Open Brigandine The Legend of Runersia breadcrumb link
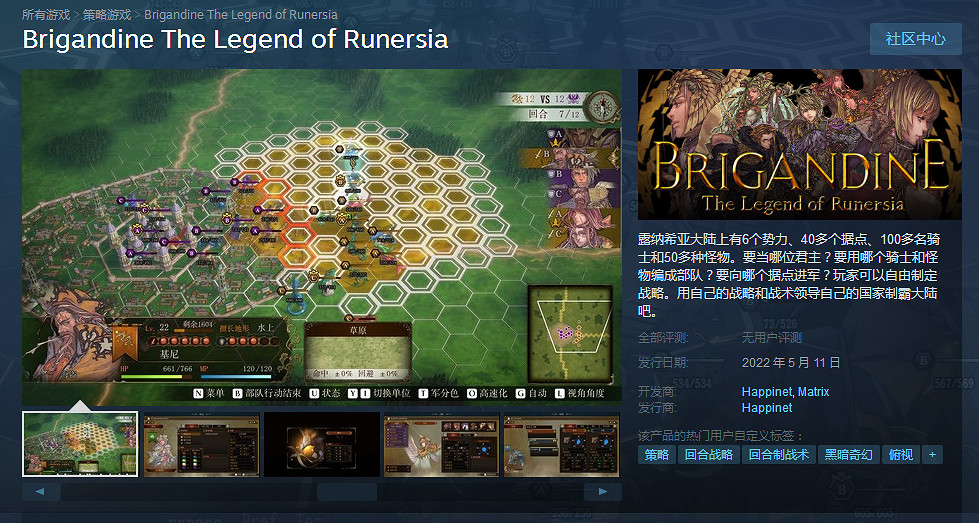Viewport: 979px width, 523px height. click(x=240, y=14)
